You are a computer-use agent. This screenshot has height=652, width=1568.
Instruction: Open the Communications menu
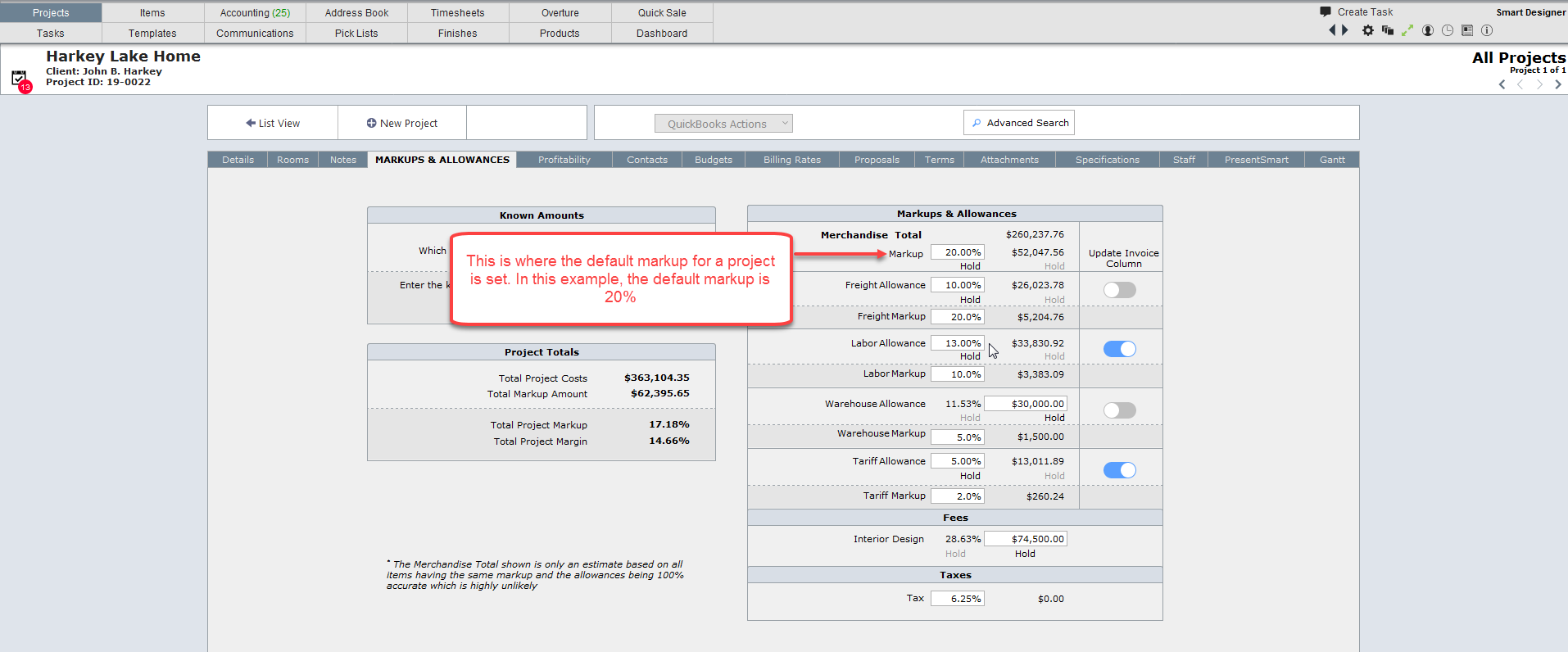tap(255, 33)
